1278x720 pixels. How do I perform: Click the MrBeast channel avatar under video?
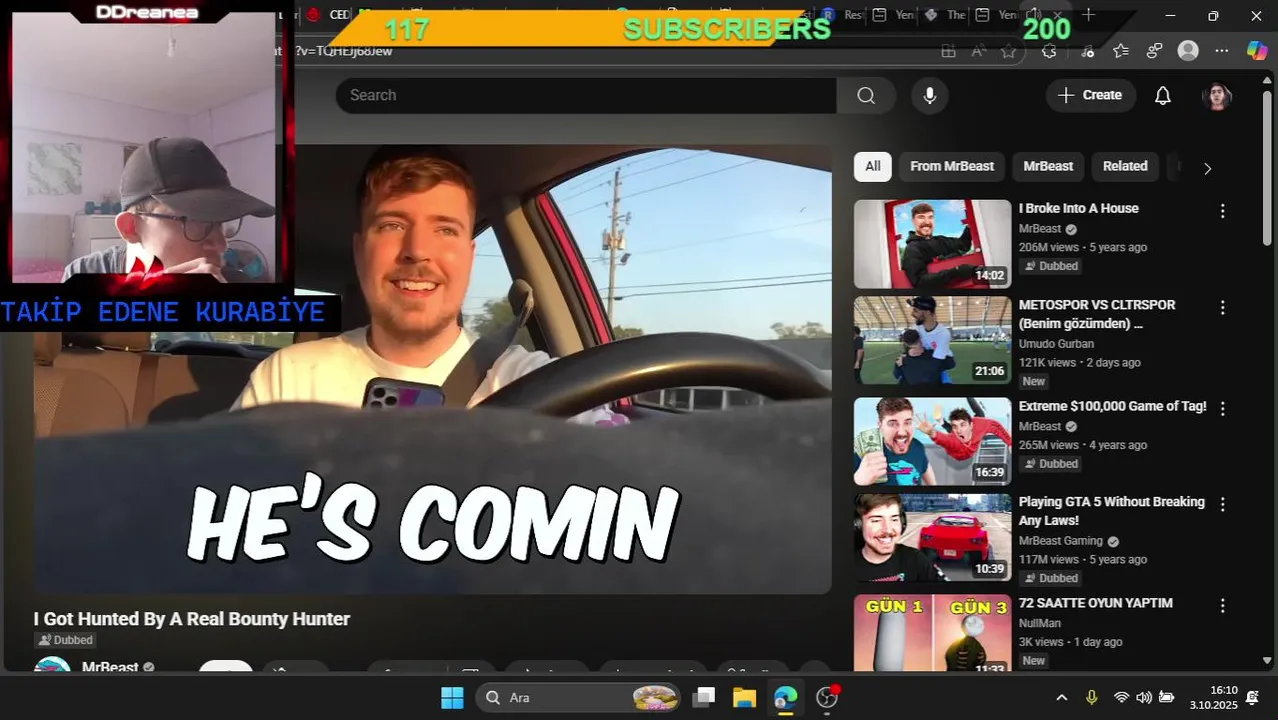52,666
